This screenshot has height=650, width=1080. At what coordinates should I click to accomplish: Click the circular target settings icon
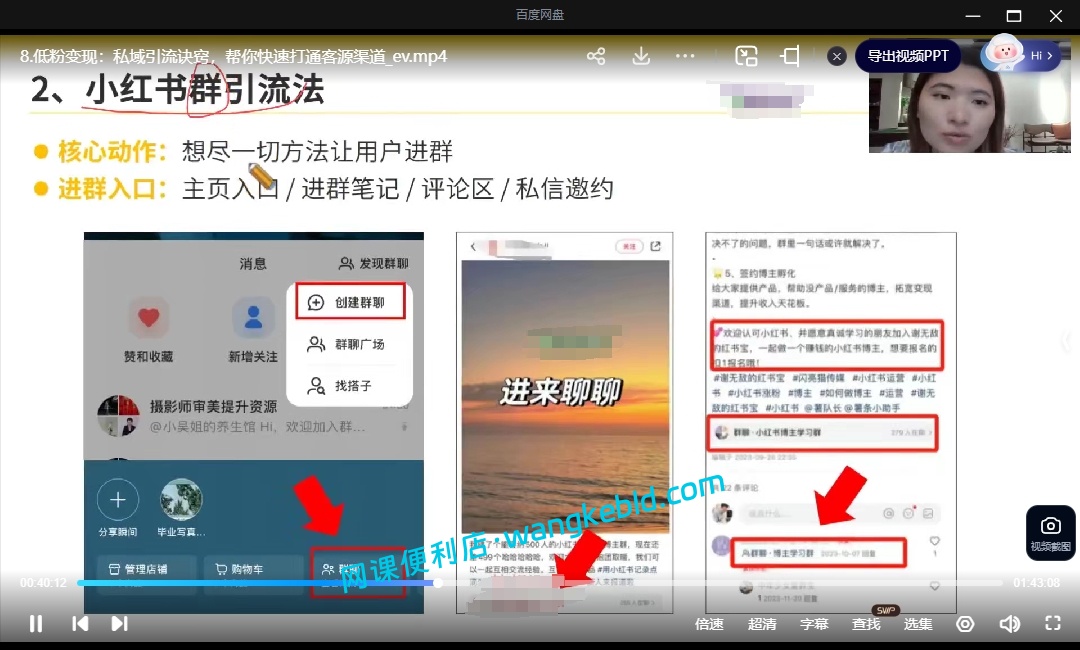click(966, 624)
